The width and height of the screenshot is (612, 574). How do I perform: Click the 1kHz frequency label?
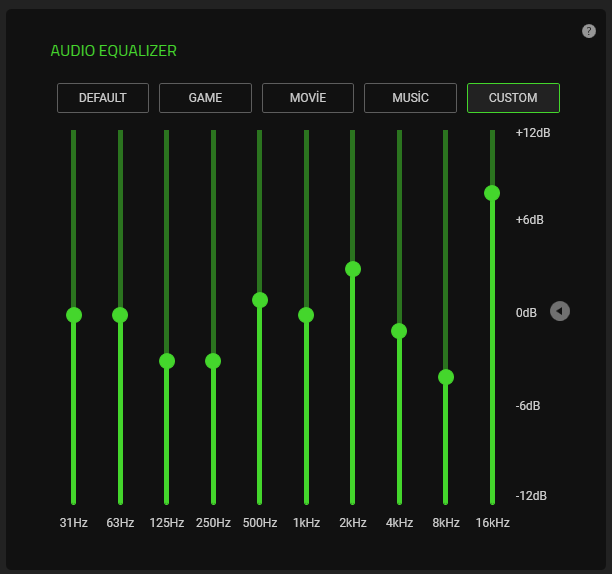(306, 522)
